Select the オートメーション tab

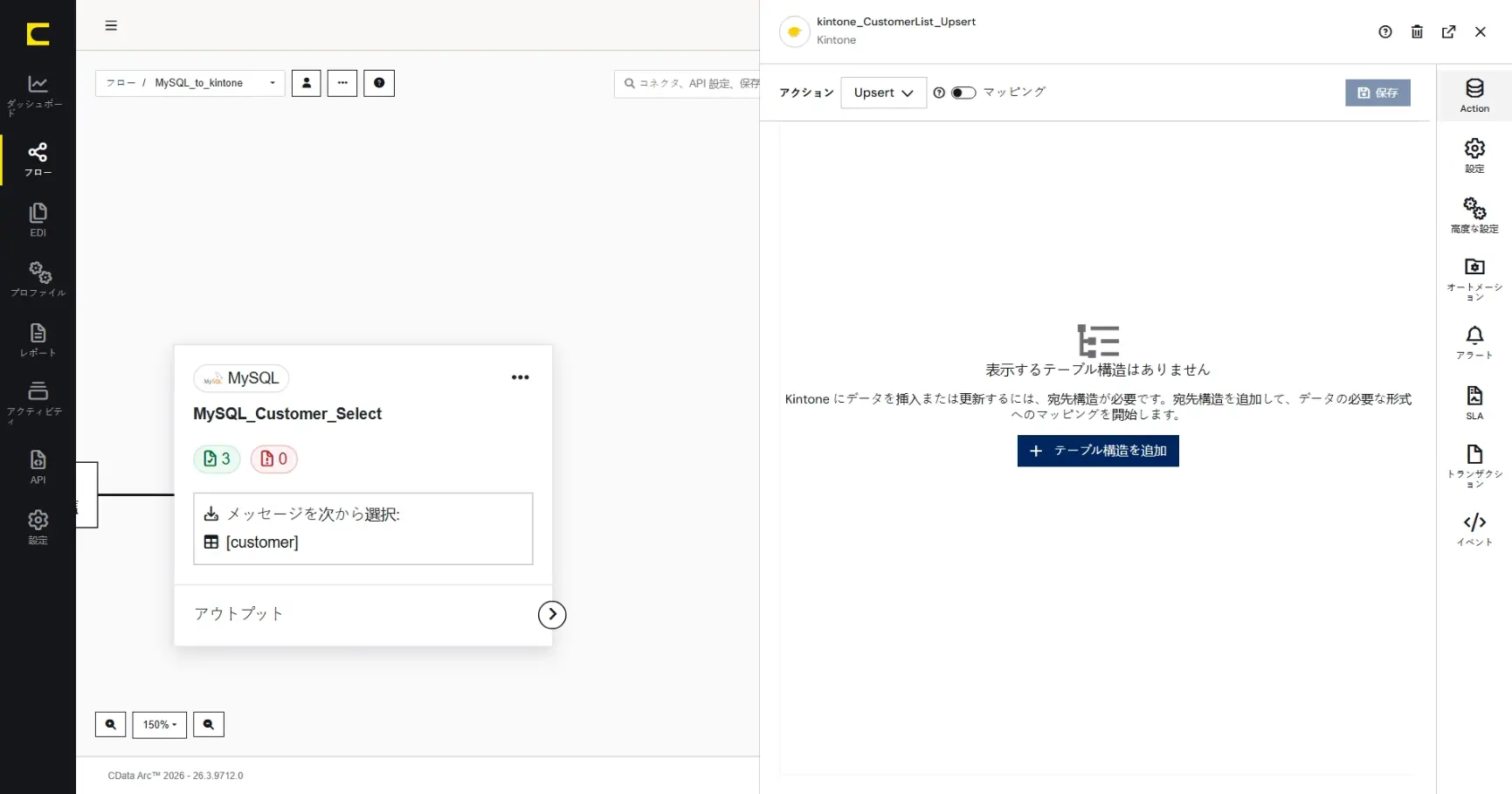1474,280
